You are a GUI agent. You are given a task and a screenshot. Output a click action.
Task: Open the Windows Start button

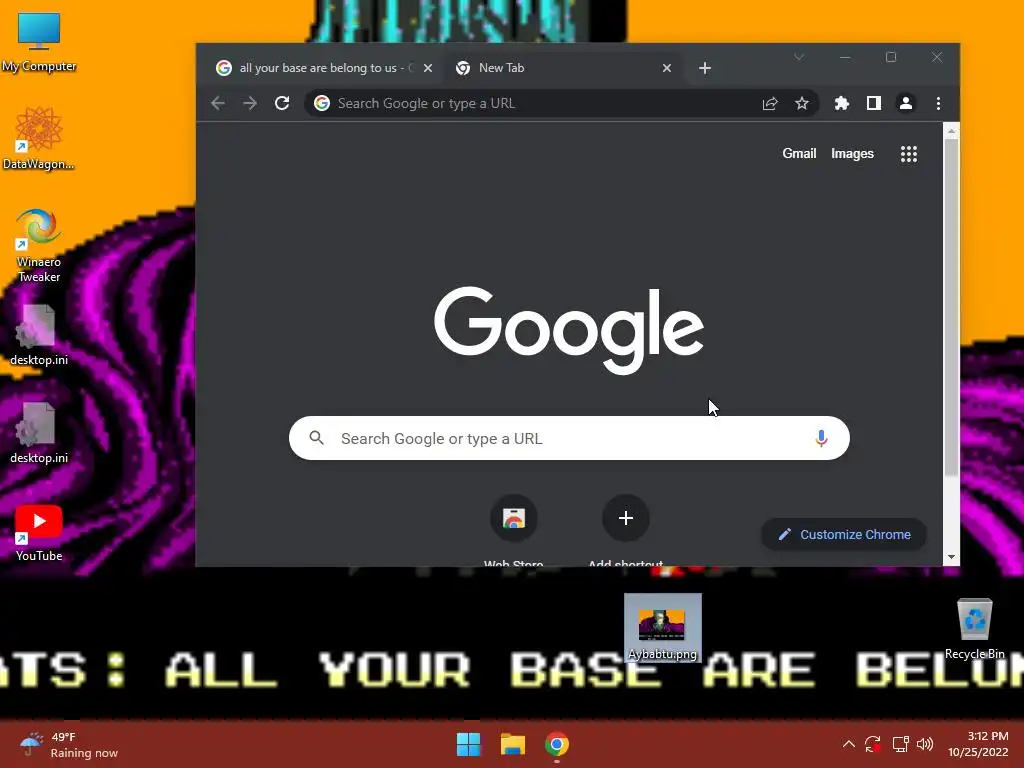(x=468, y=744)
